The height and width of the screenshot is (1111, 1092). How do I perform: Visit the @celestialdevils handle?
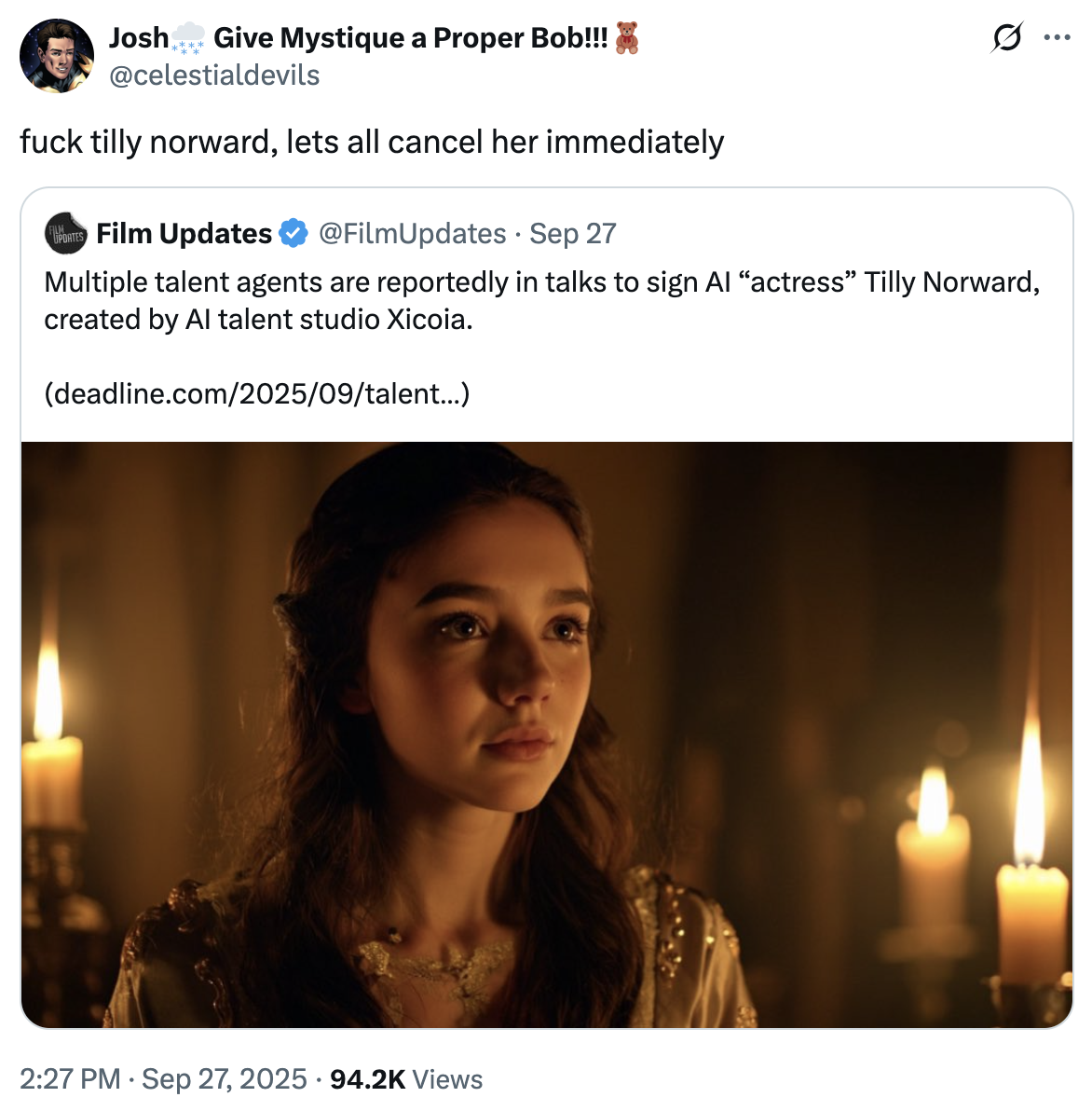214,75
